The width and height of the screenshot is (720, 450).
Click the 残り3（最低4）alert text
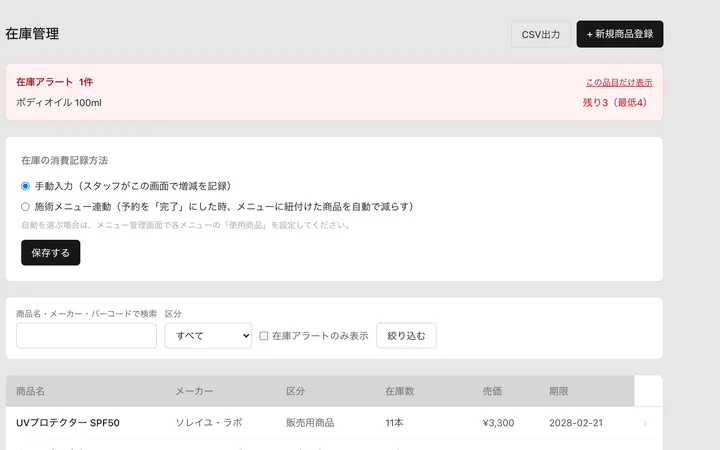(614, 102)
